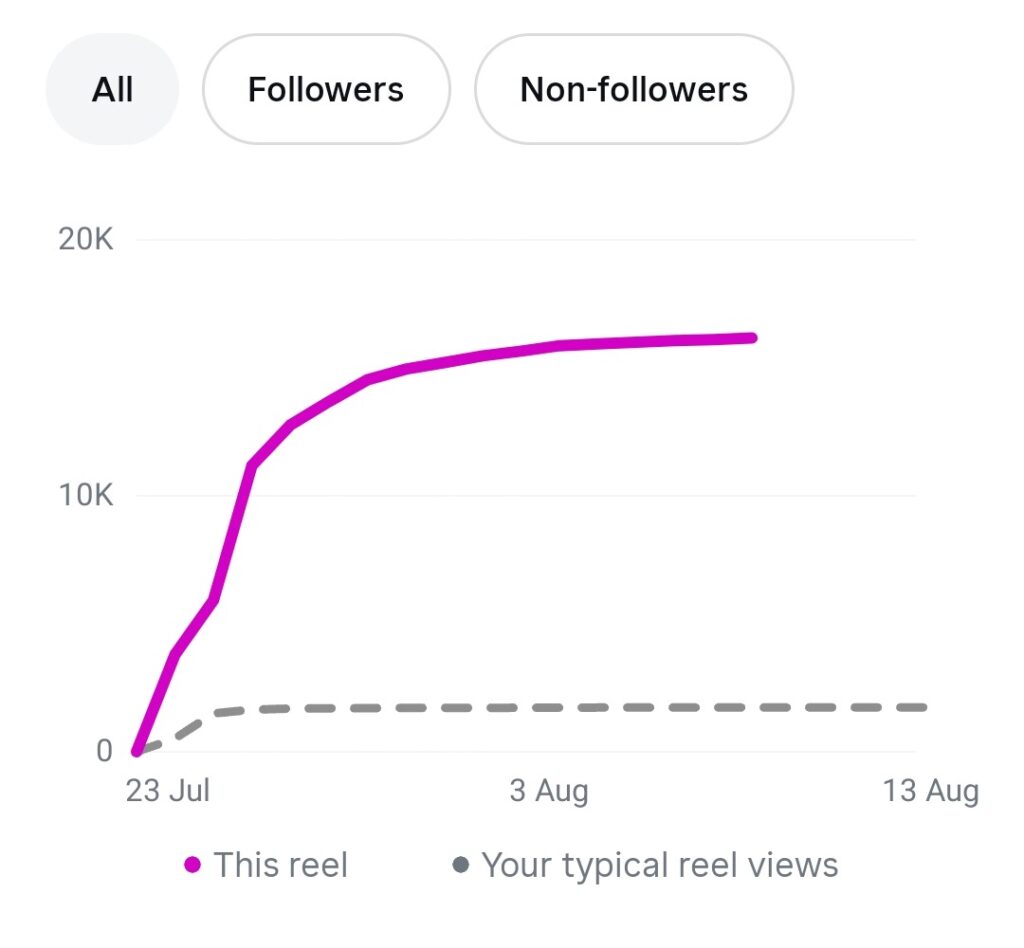Click the 0 y-axis label
The width and height of the screenshot is (1024, 948).
click(104, 751)
